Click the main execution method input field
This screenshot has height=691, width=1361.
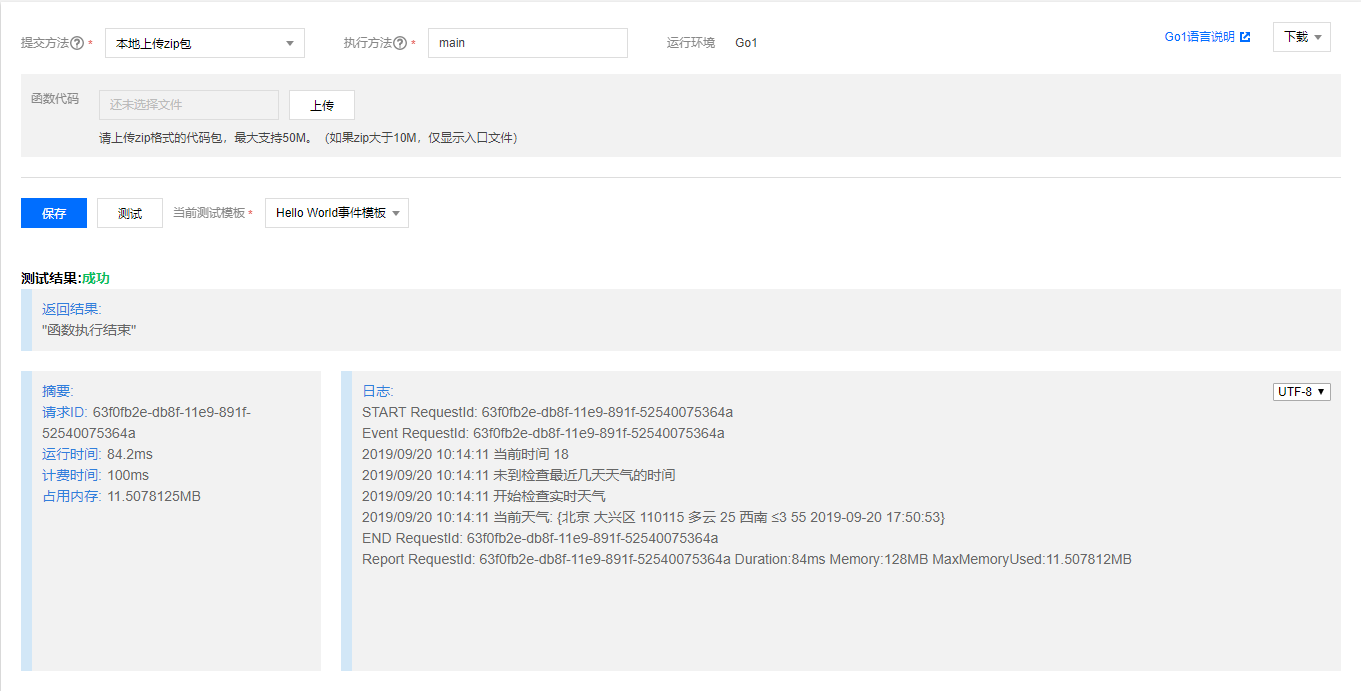[x=528, y=43]
